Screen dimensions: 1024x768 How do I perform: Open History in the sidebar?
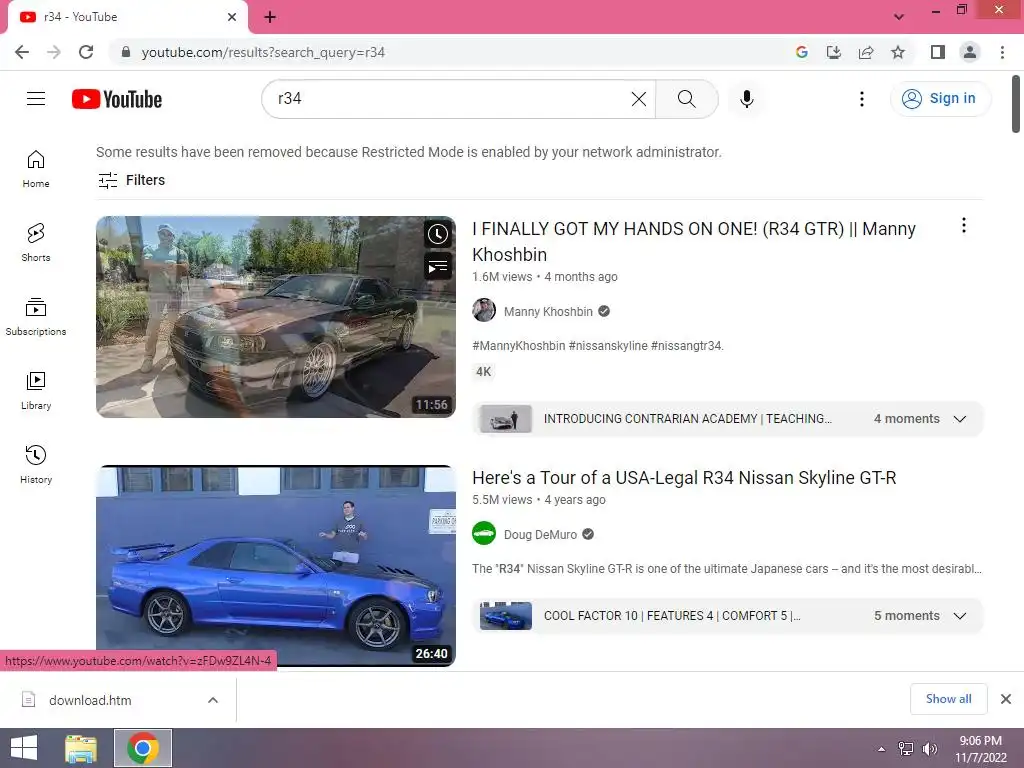[36, 464]
